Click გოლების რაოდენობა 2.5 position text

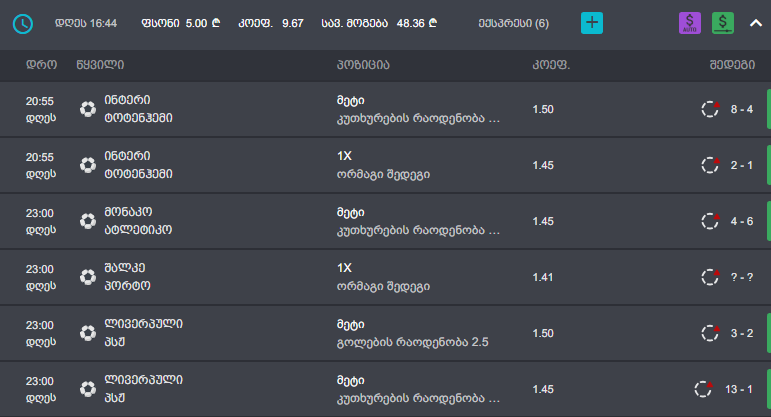tap(413, 342)
